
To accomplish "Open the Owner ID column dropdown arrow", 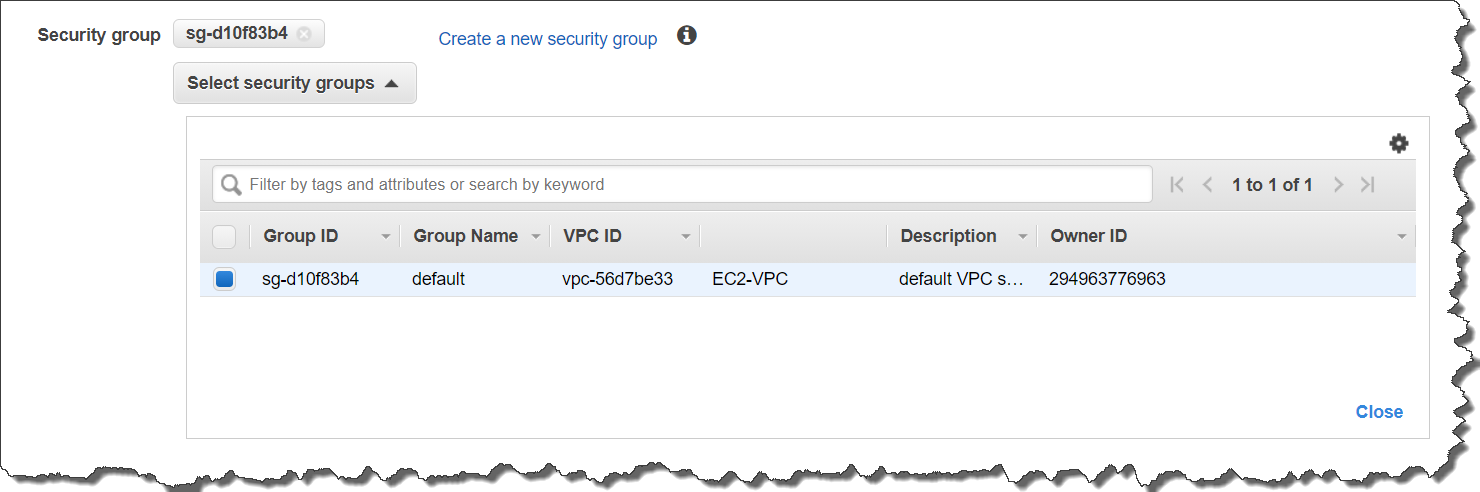I will (1401, 237).
